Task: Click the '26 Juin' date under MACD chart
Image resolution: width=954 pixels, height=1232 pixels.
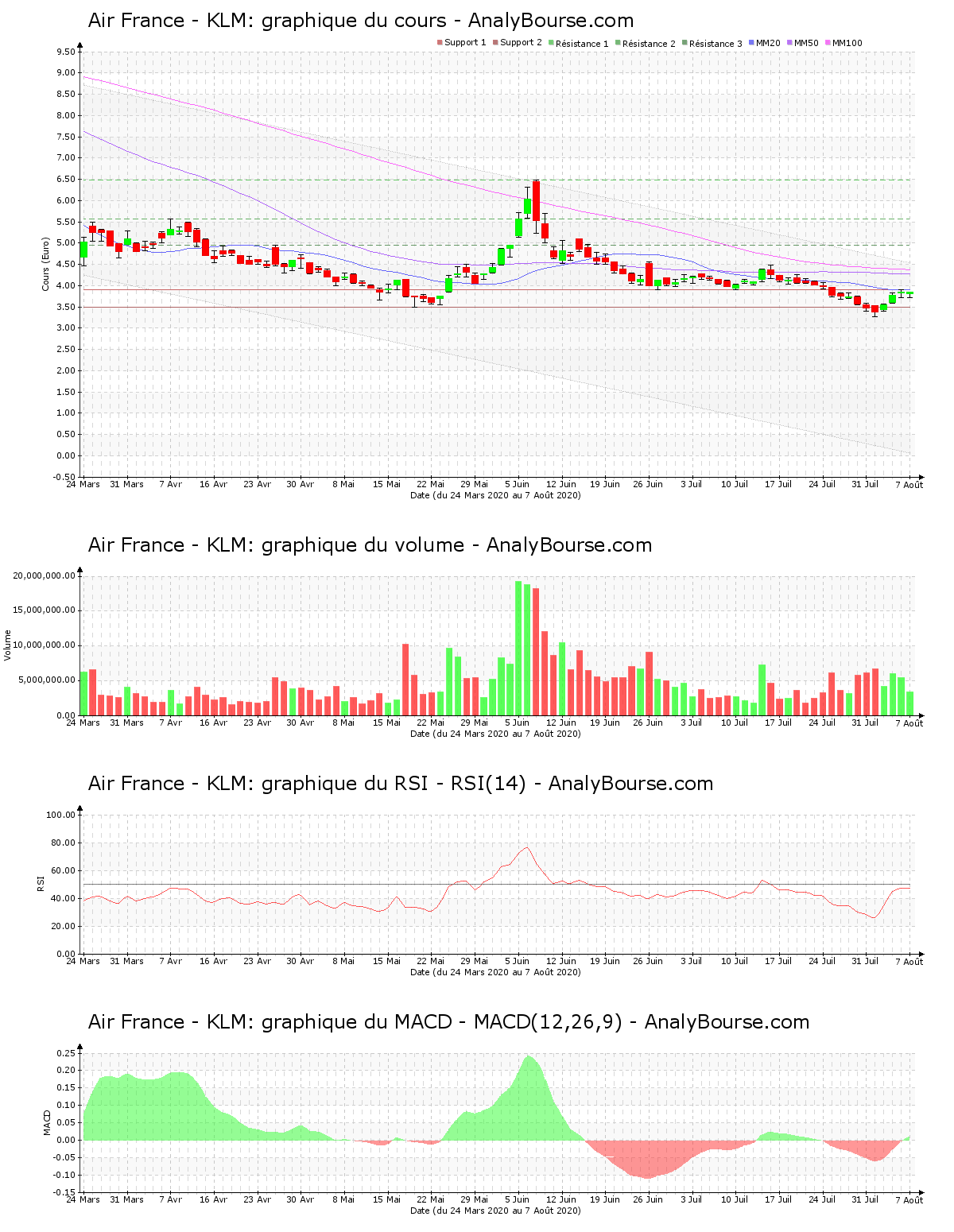Action: 648,1199
